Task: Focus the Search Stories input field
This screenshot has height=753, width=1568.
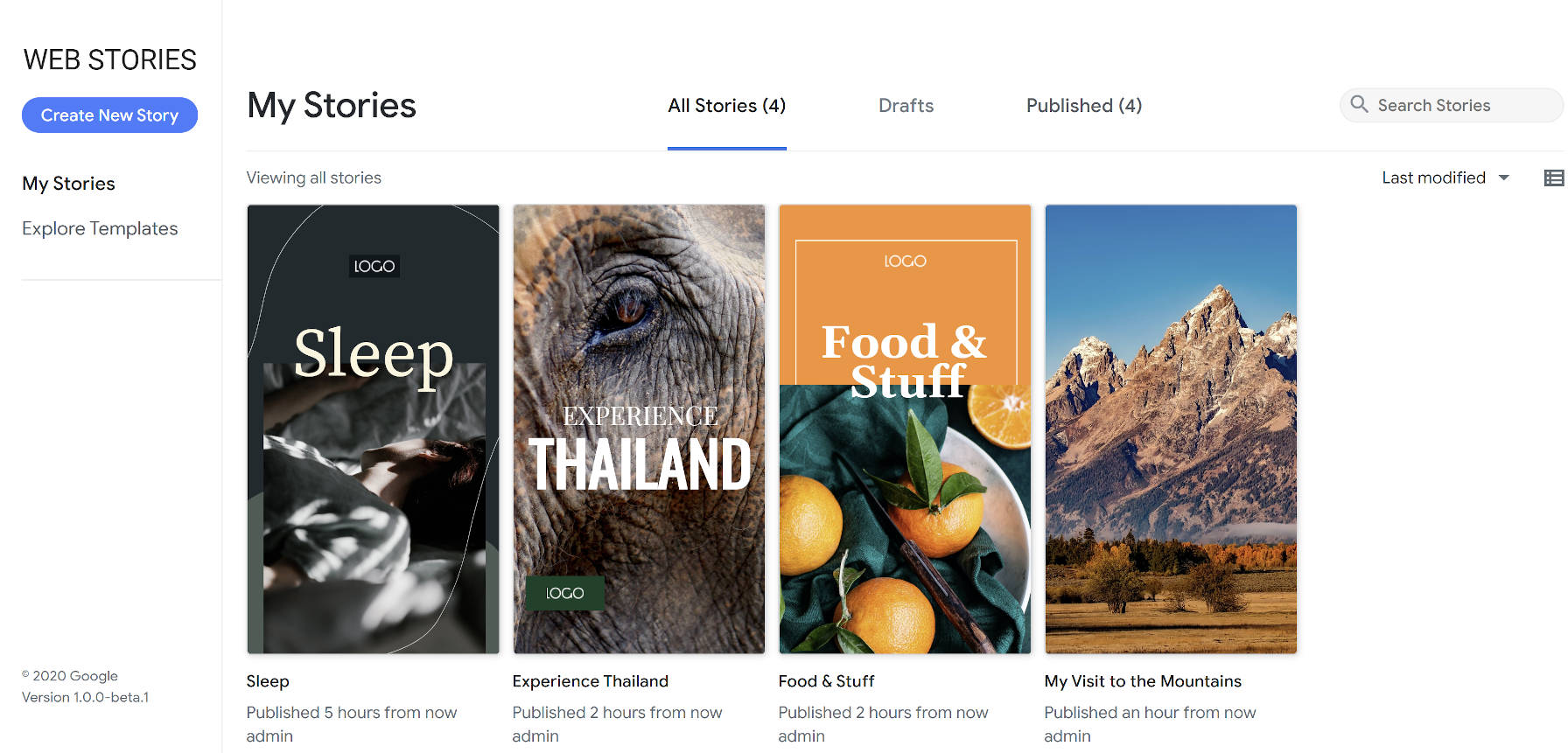Action: click(x=1461, y=106)
